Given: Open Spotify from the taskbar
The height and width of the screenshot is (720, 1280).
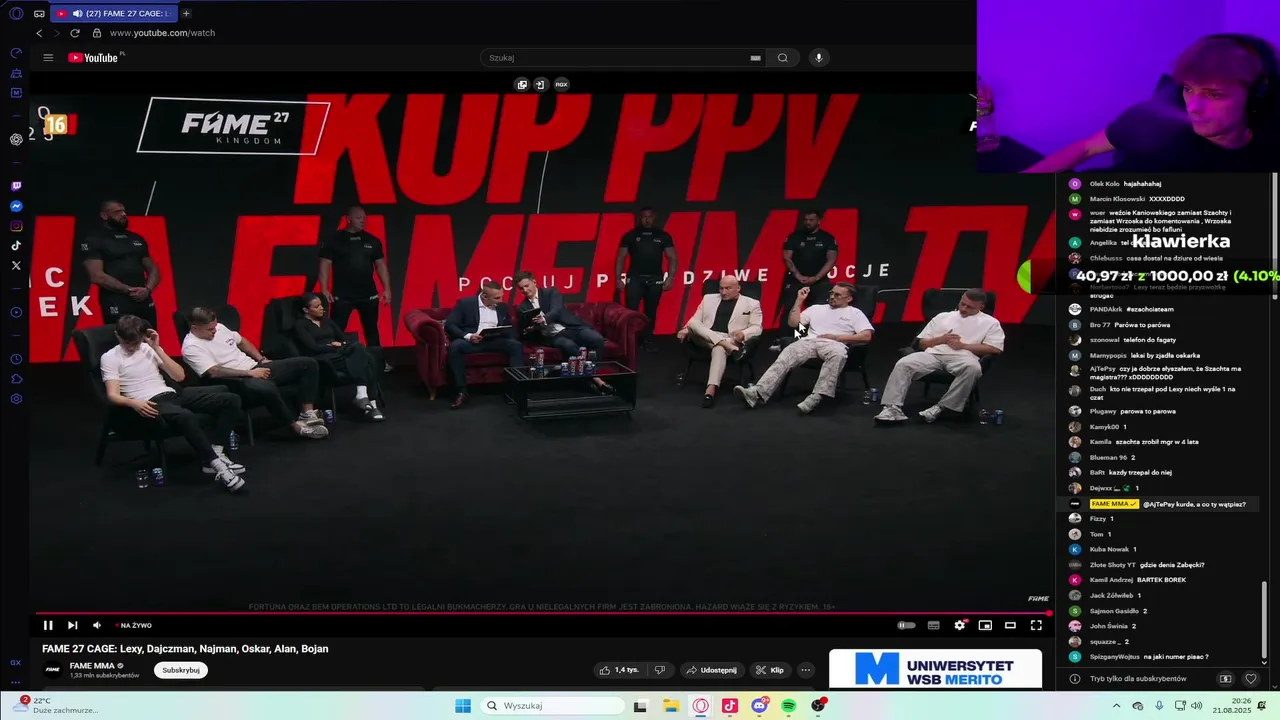Looking at the screenshot, I should [x=788, y=706].
